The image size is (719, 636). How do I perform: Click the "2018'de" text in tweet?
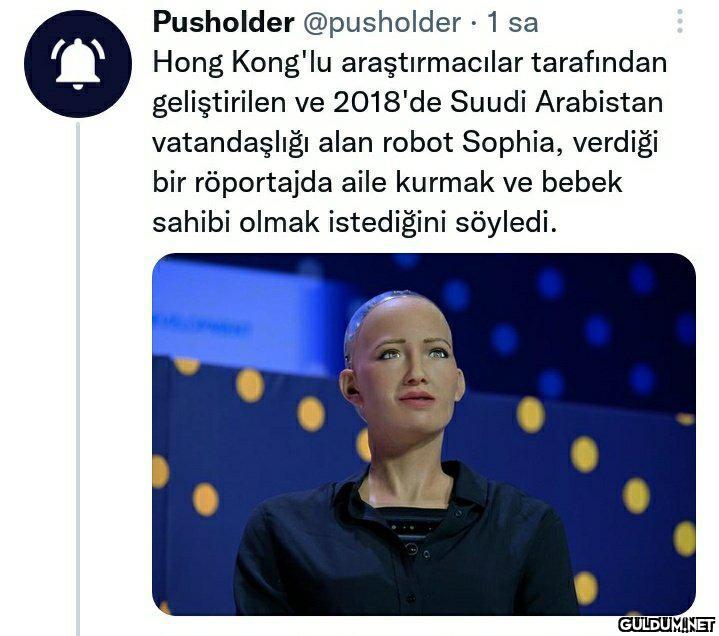(x=387, y=102)
